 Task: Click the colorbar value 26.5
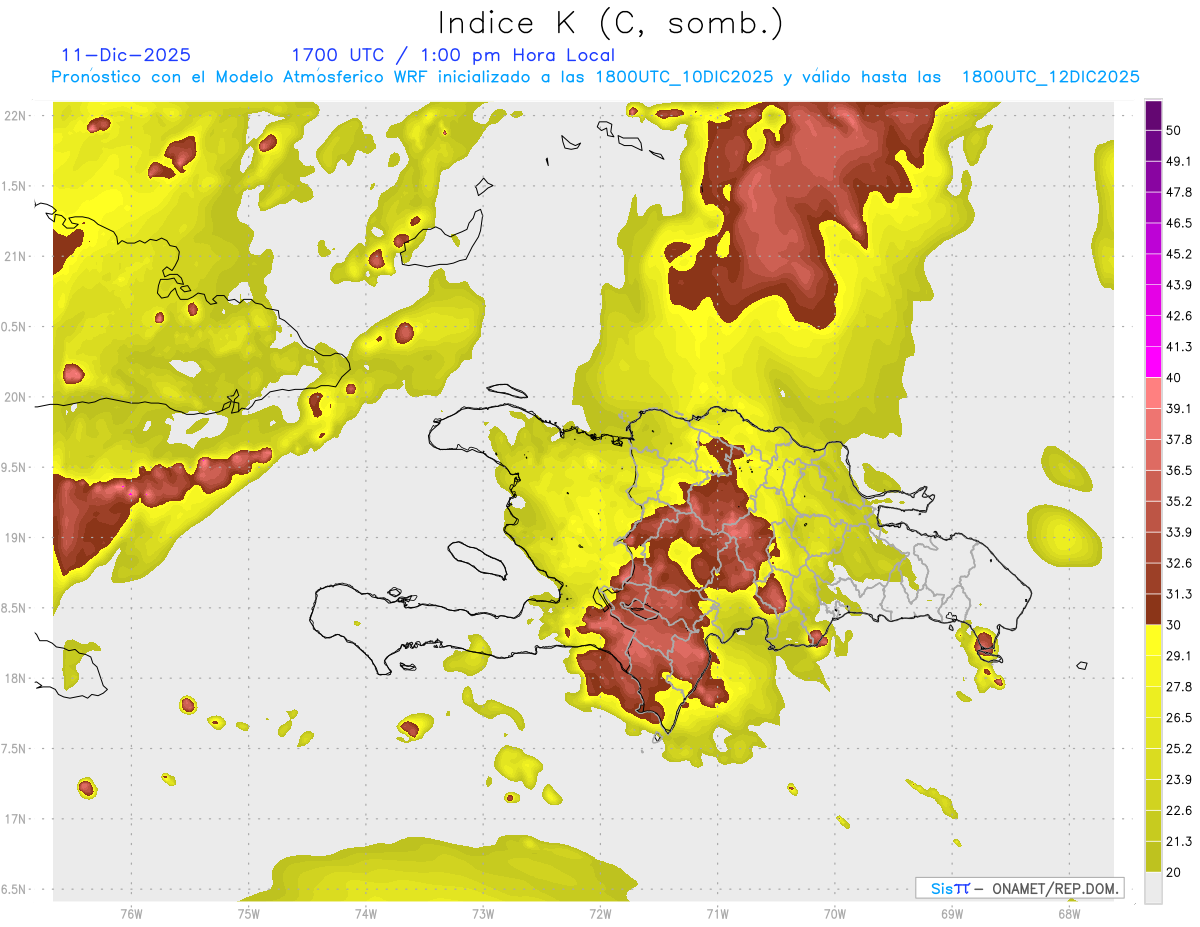click(1179, 718)
